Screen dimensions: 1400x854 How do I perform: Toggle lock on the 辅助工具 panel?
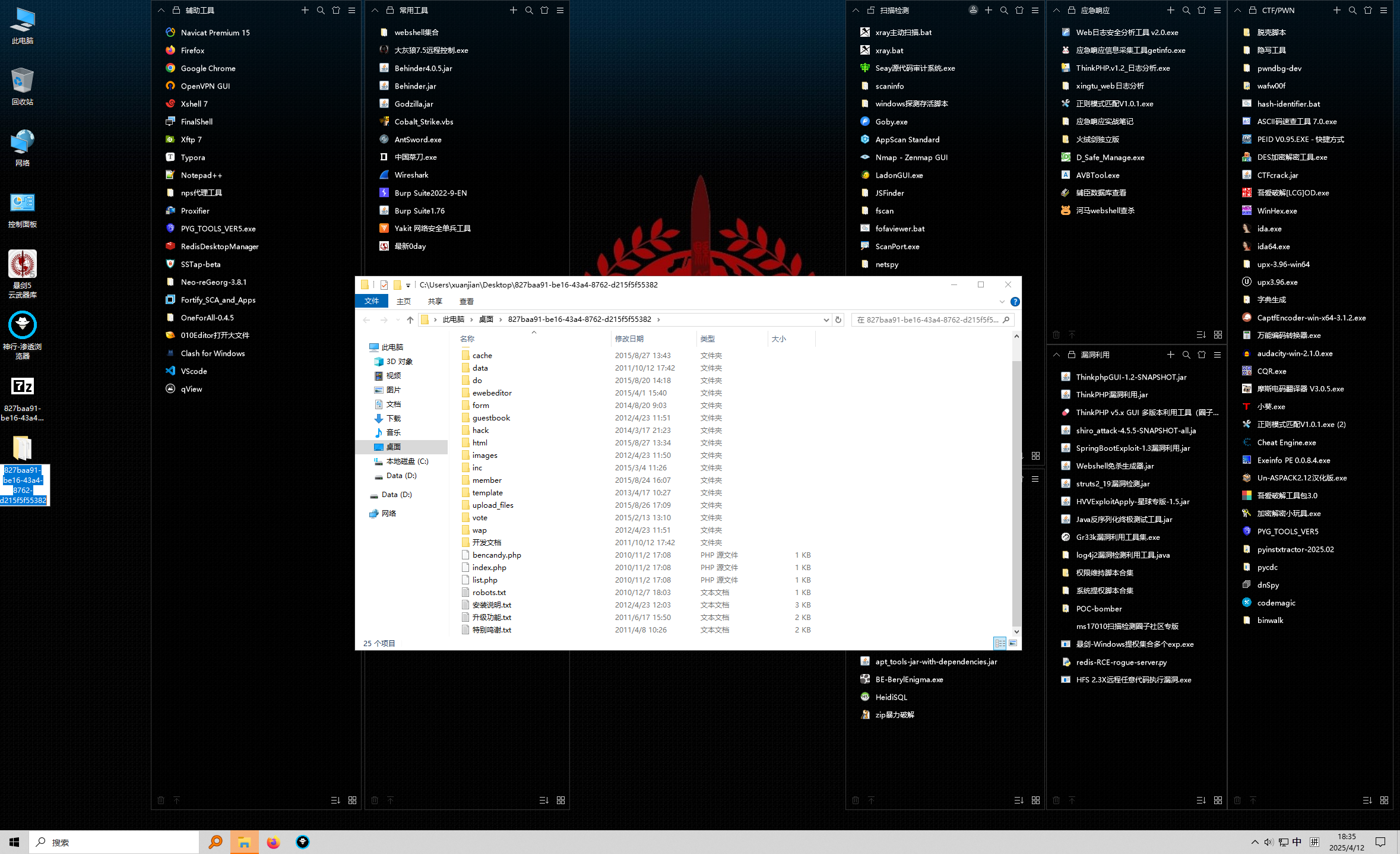point(176,10)
